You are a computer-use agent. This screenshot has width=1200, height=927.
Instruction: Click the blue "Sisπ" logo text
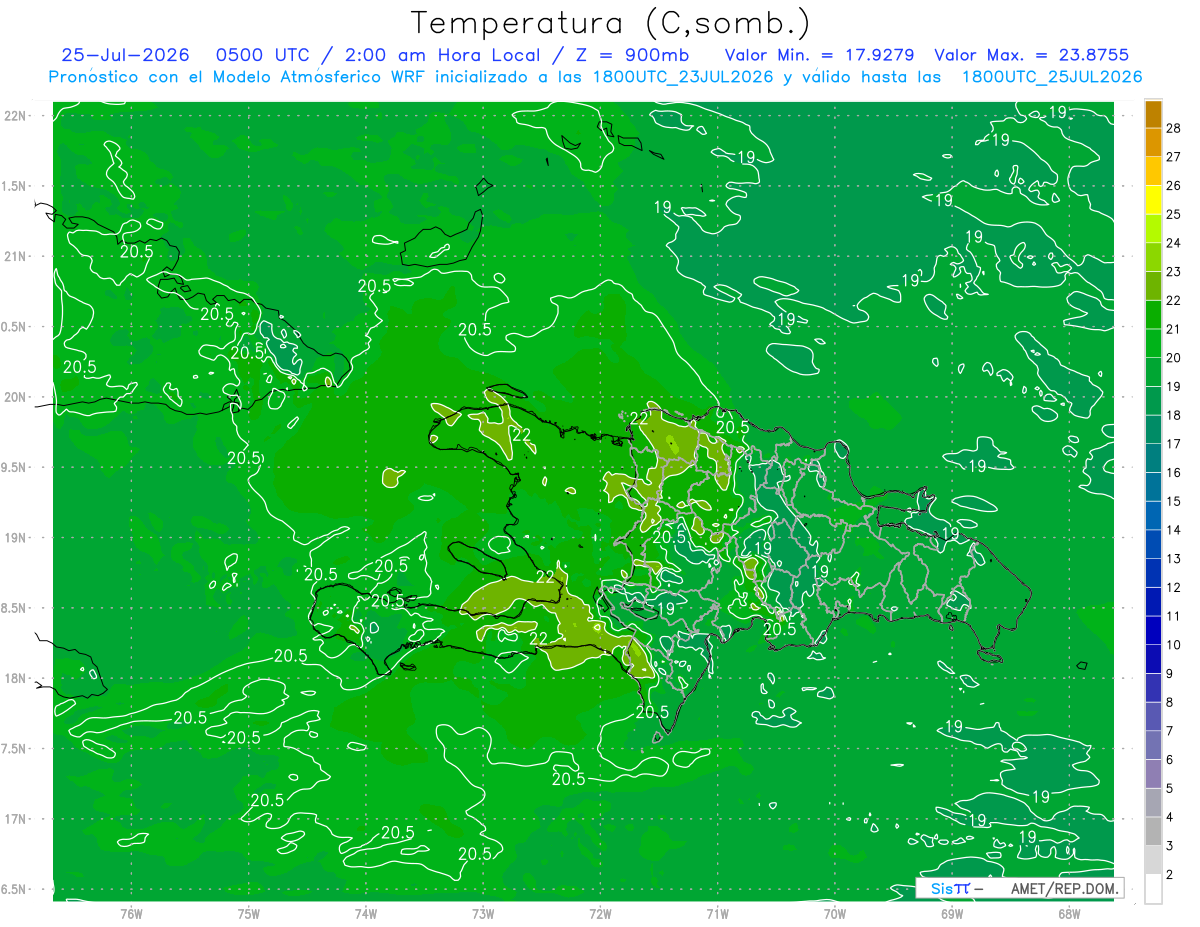coord(949,888)
